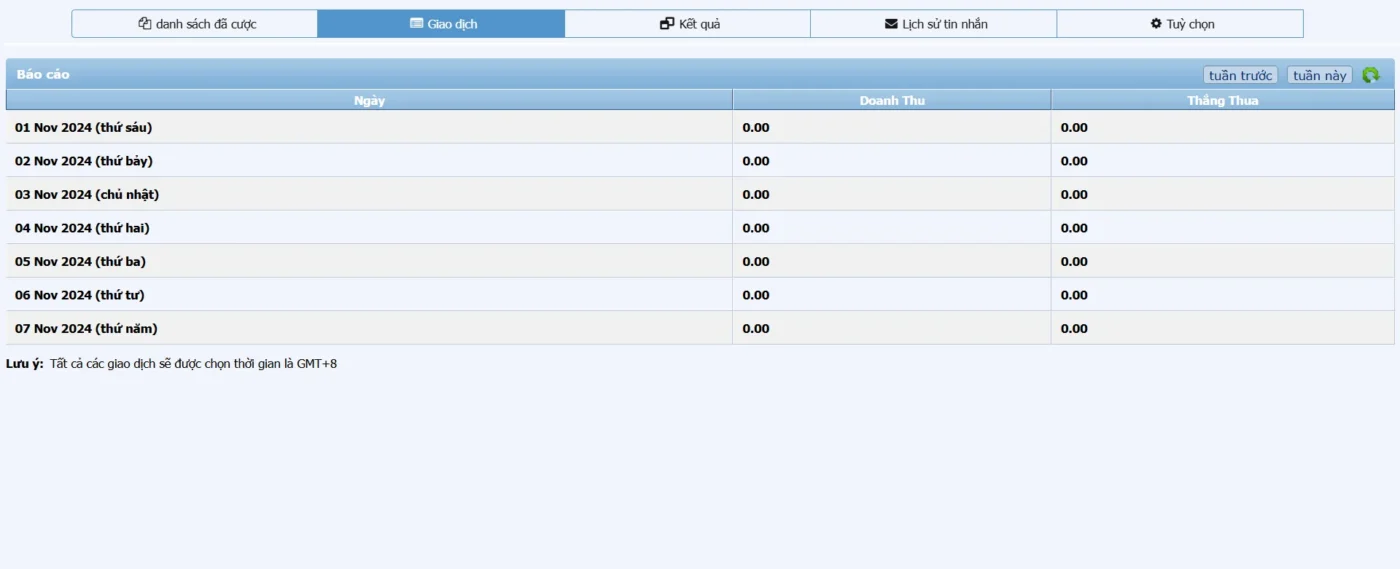1400x569 pixels.
Task: Click the envelope icon in message history tab
Action: 891,24
